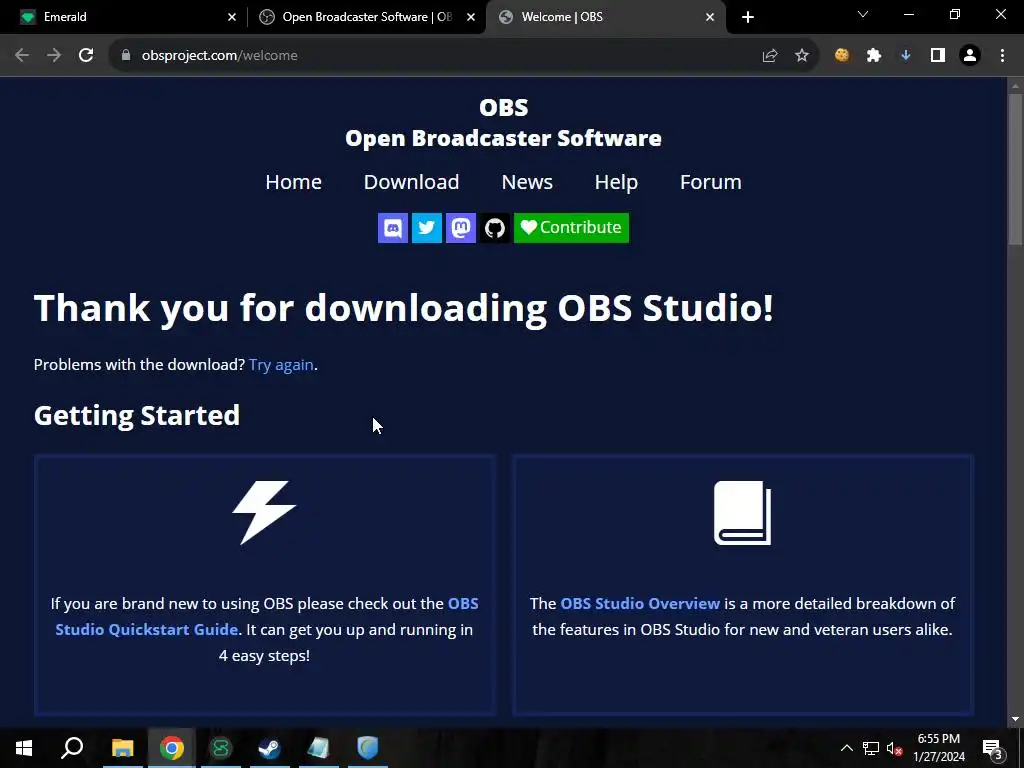
Task: Click the page vertical scrollbar thumb
Action: (1015, 170)
